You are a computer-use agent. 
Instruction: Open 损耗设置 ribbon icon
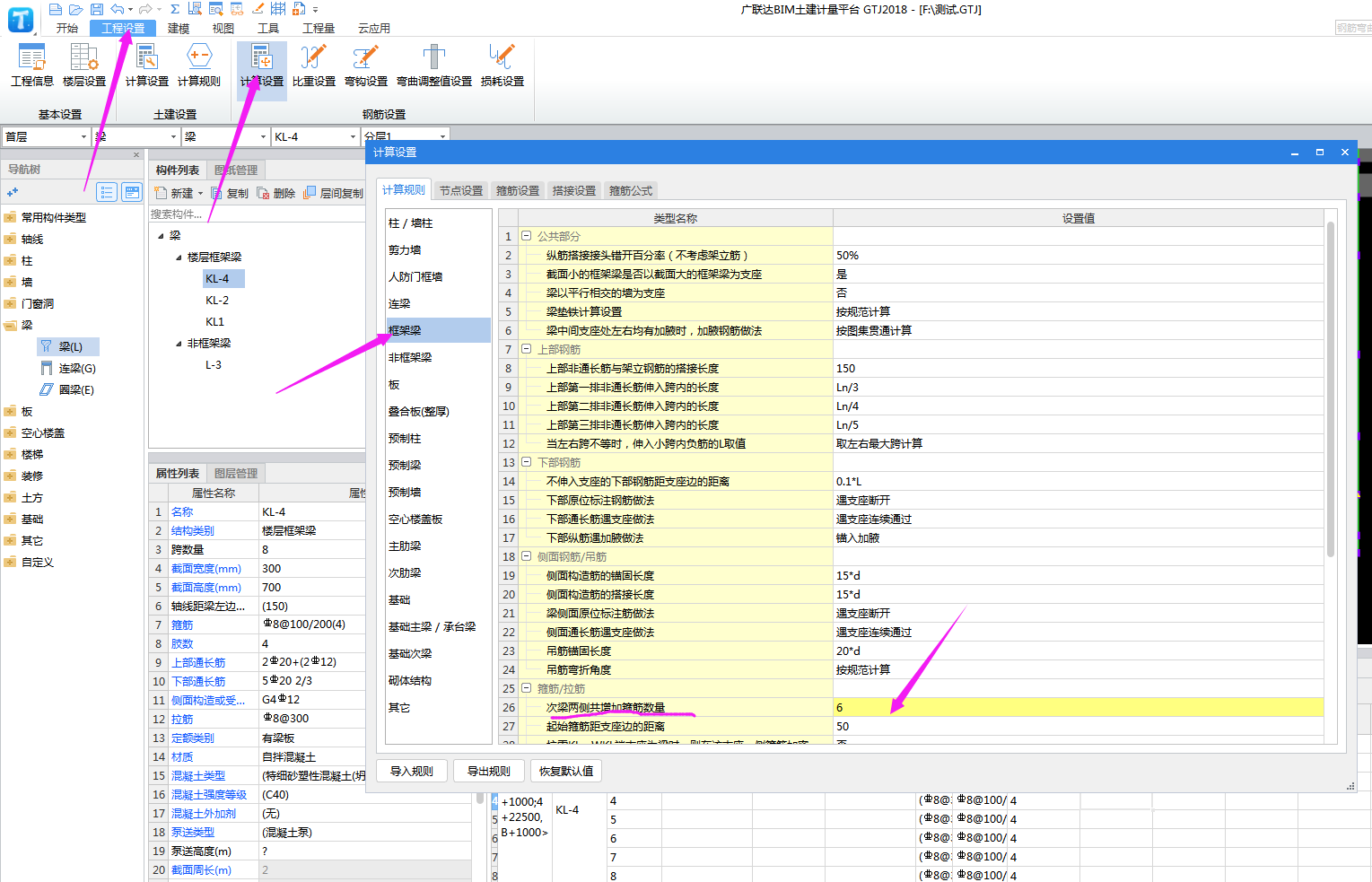coord(502,65)
